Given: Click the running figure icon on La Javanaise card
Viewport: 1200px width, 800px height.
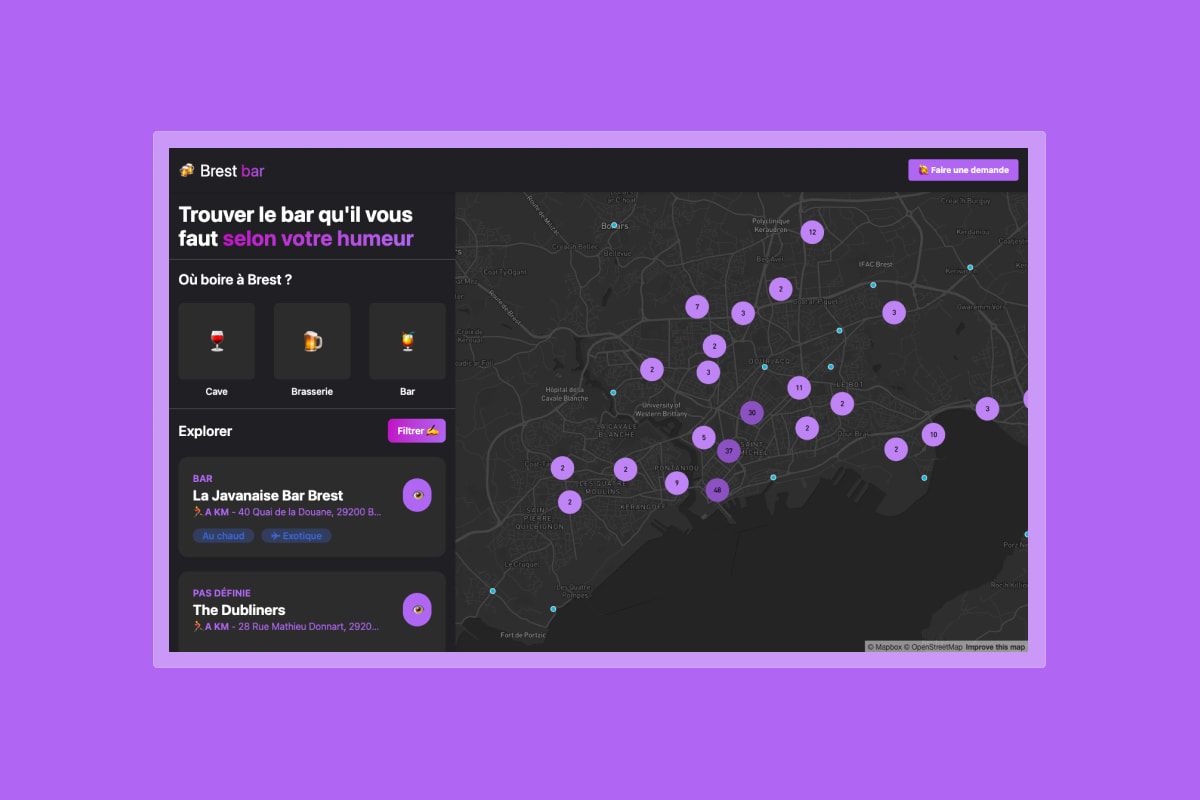Looking at the screenshot, I should pyautogui.click(x=199, y=511).
